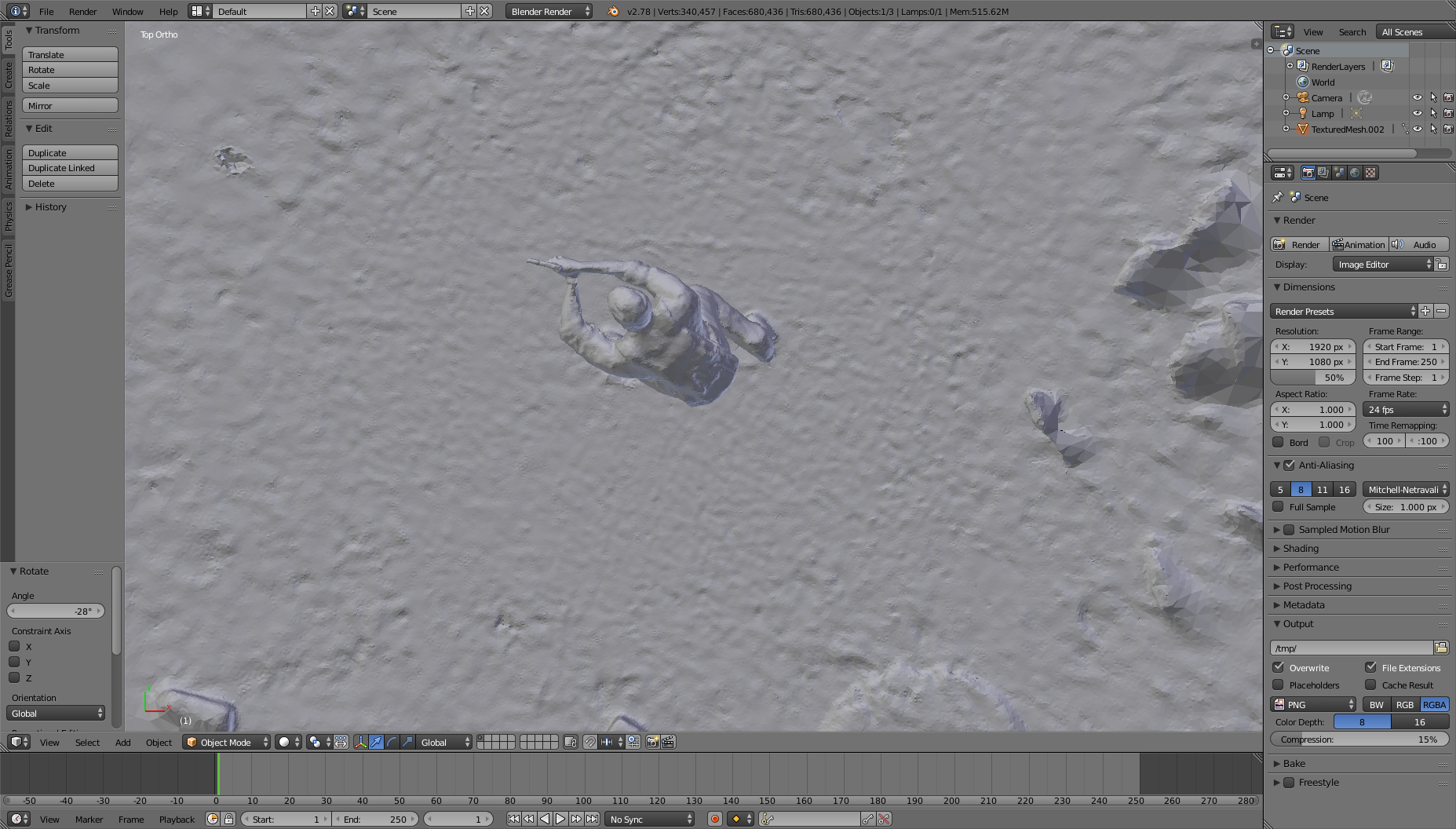Open the Display Image Editor dropdown
Screen dimensions: 1456x829
click(1383, 265)
